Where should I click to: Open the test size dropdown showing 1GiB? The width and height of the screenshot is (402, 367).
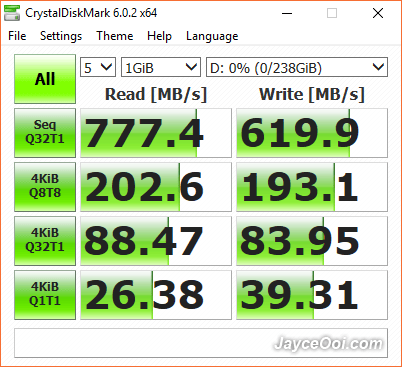click(x=161, y=67)
